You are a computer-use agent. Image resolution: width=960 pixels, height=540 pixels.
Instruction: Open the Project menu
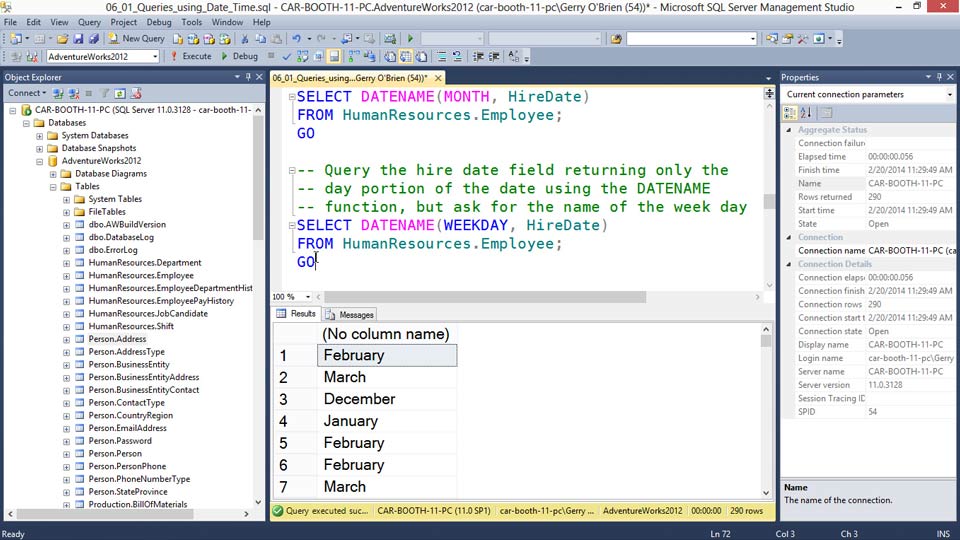pos(124,22)
